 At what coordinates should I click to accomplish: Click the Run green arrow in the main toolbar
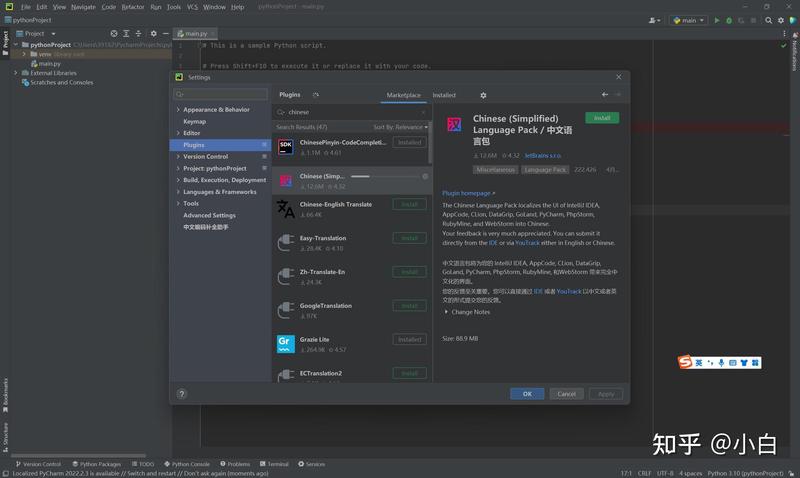click(717, 20)
